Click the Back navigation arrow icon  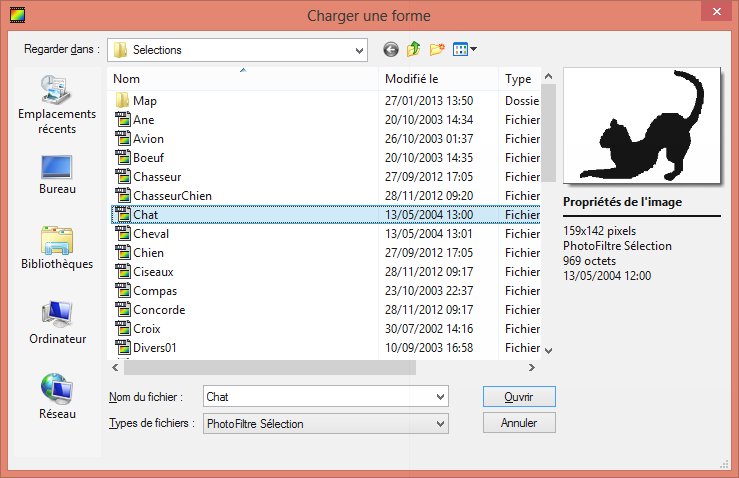pyautogui.click(x=390, y=49)
